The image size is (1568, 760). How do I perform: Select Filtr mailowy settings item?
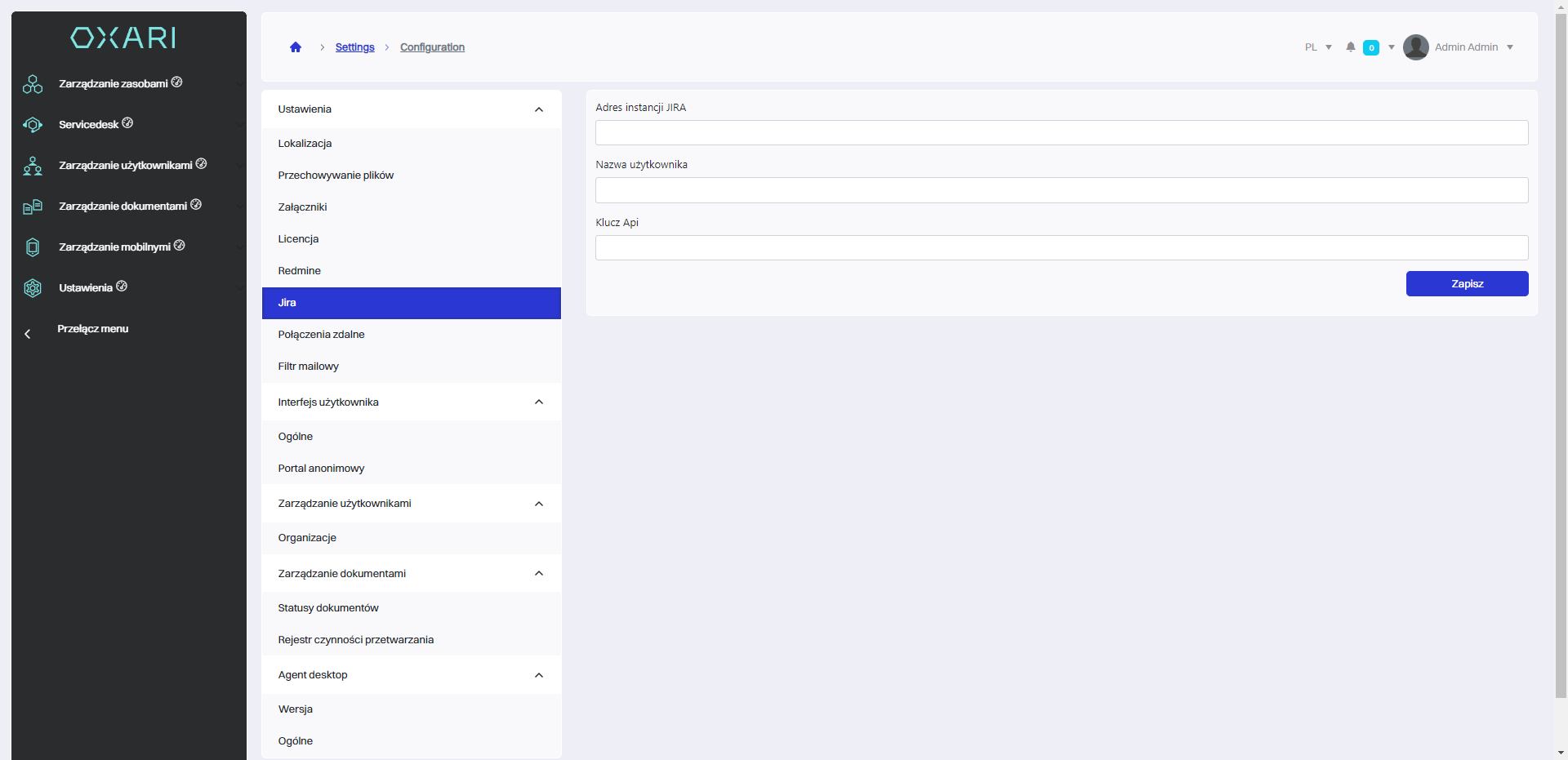tap(412, 367)
